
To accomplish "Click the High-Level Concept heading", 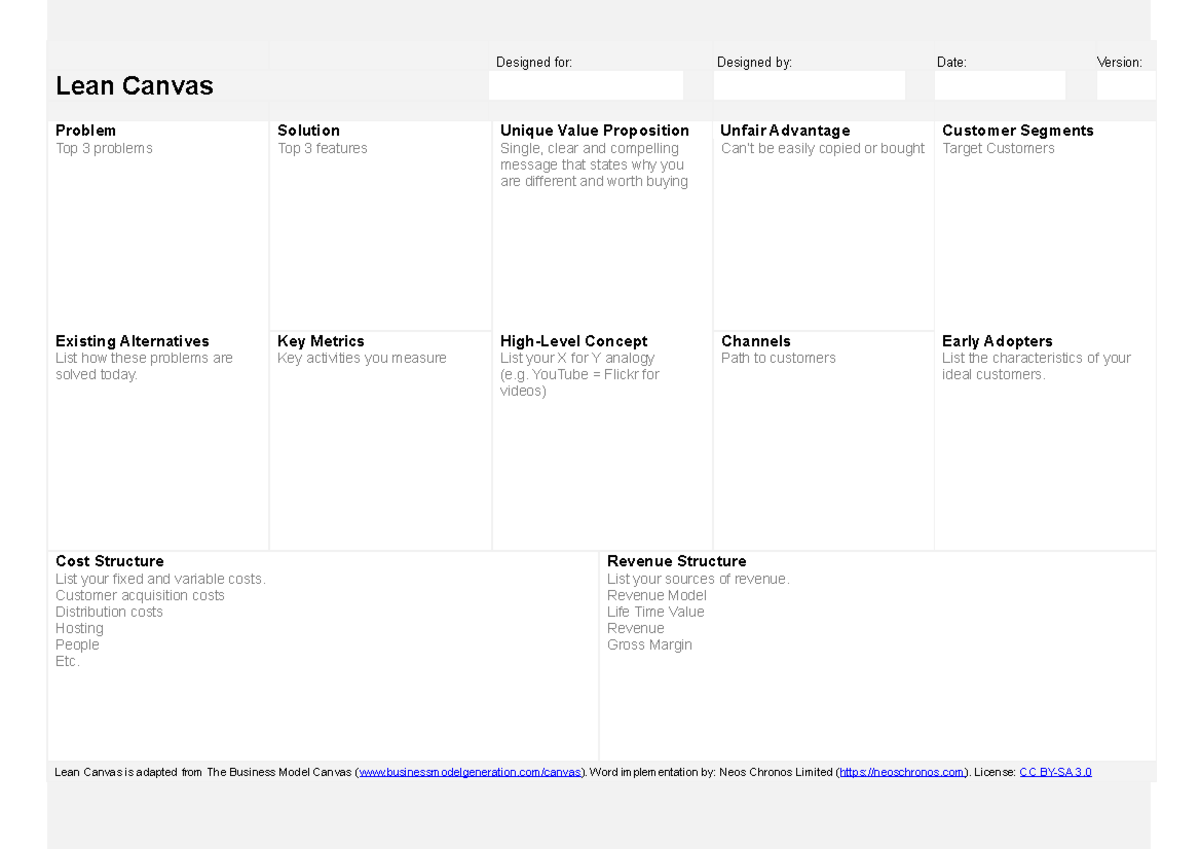I will [x=572, y=341].
